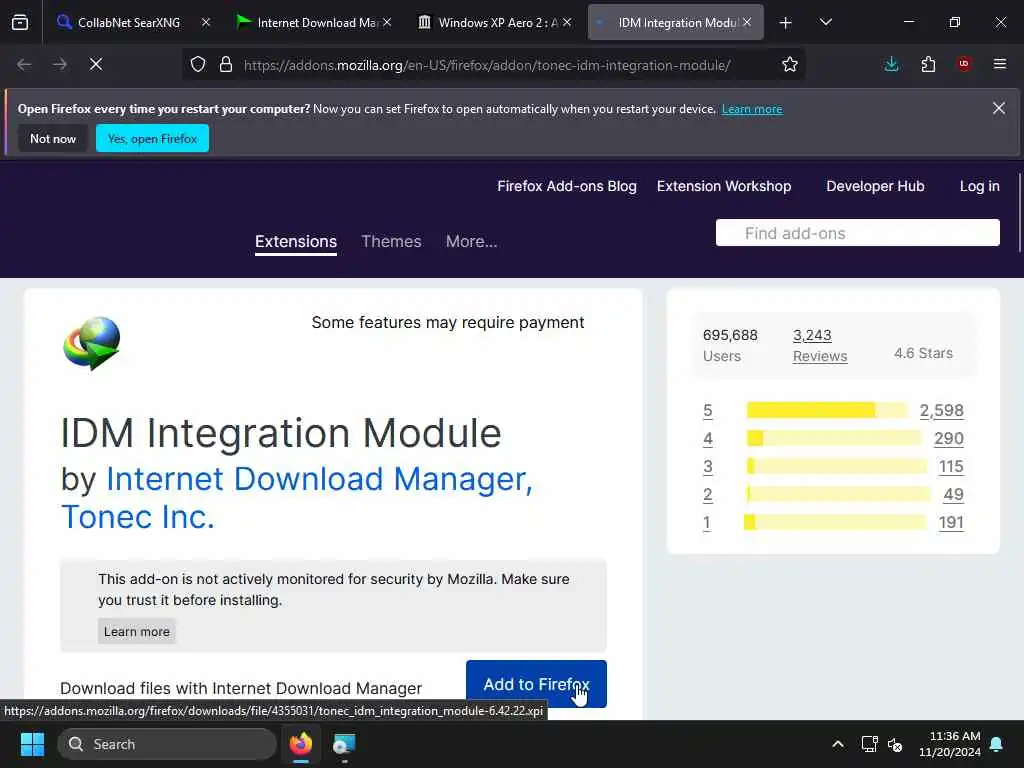Switch to the CollabNet SearXNG tab
Image resolution: width=1024 pixels, height=768 pixels.
click(129, 22)
